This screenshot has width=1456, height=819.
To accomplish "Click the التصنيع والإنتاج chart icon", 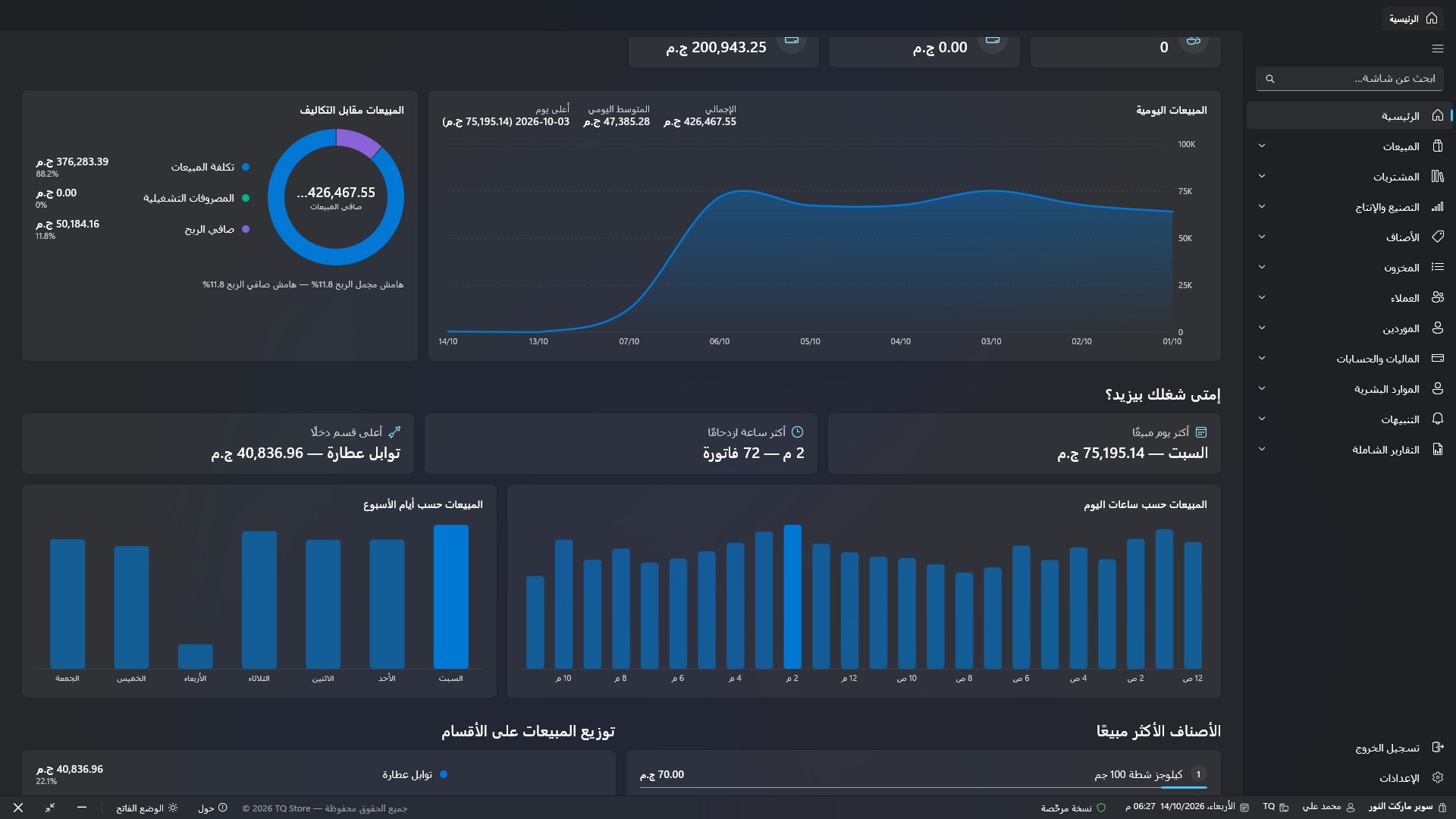I will pos(1437,206).
